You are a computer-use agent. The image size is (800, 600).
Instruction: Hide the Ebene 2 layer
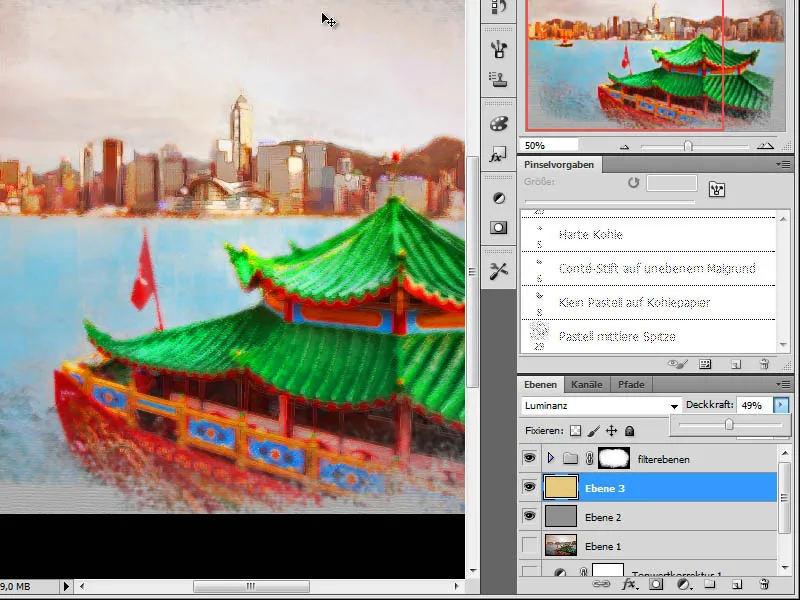530,516
